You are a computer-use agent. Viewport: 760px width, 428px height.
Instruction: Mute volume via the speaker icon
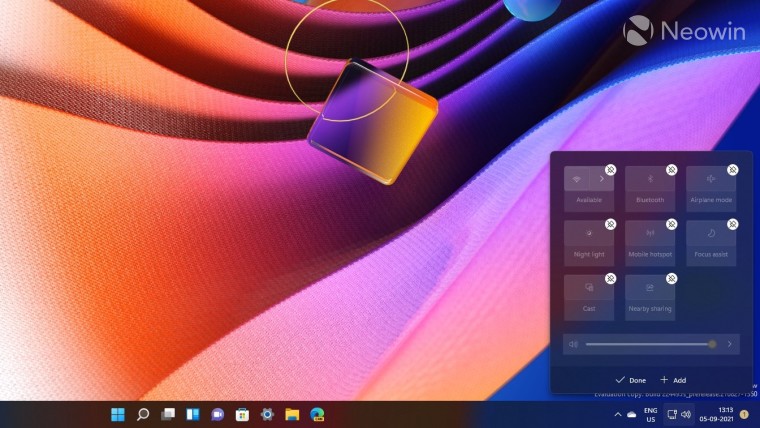point(573,344)
